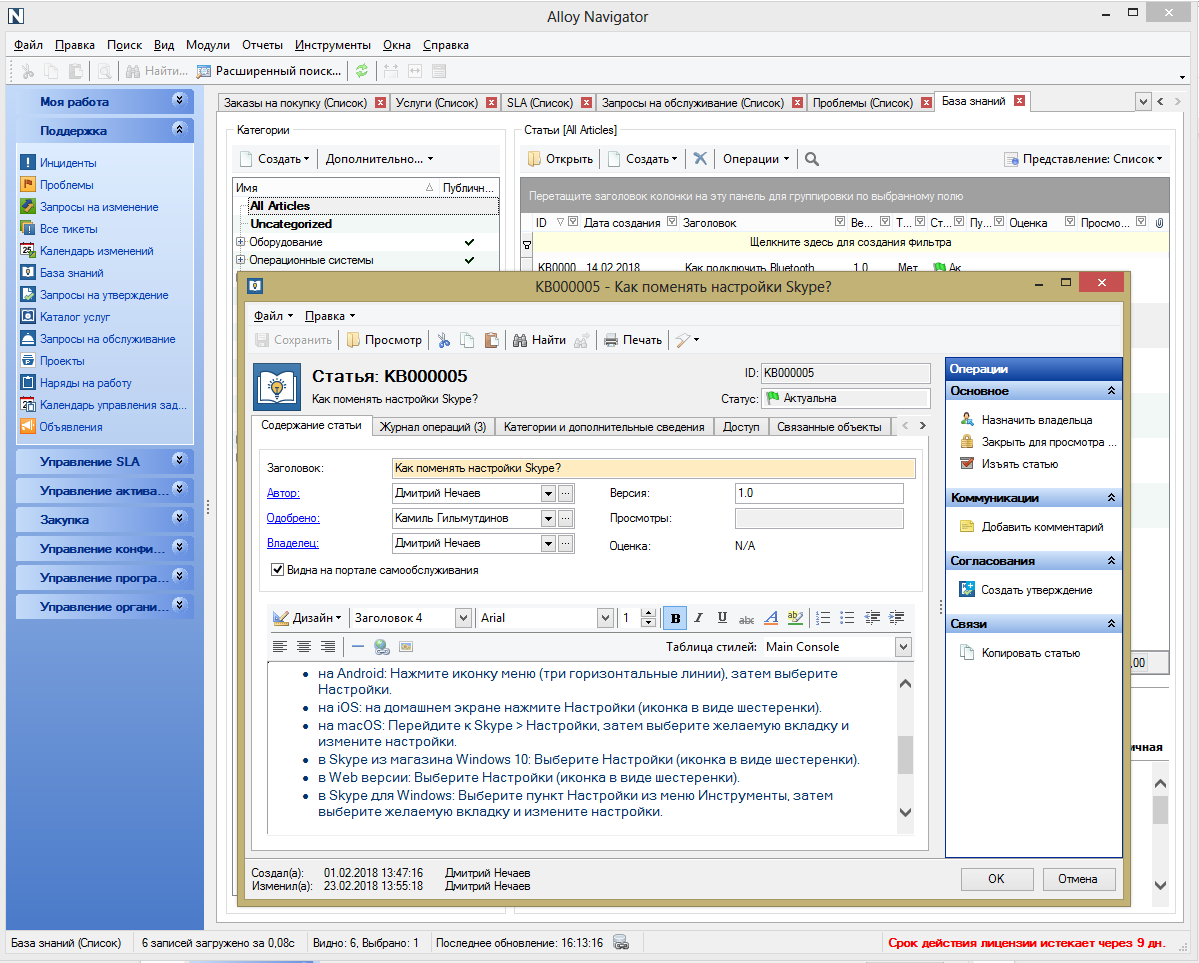Insert a numbered list
The image size is (1199, 963).
point(824,618)
